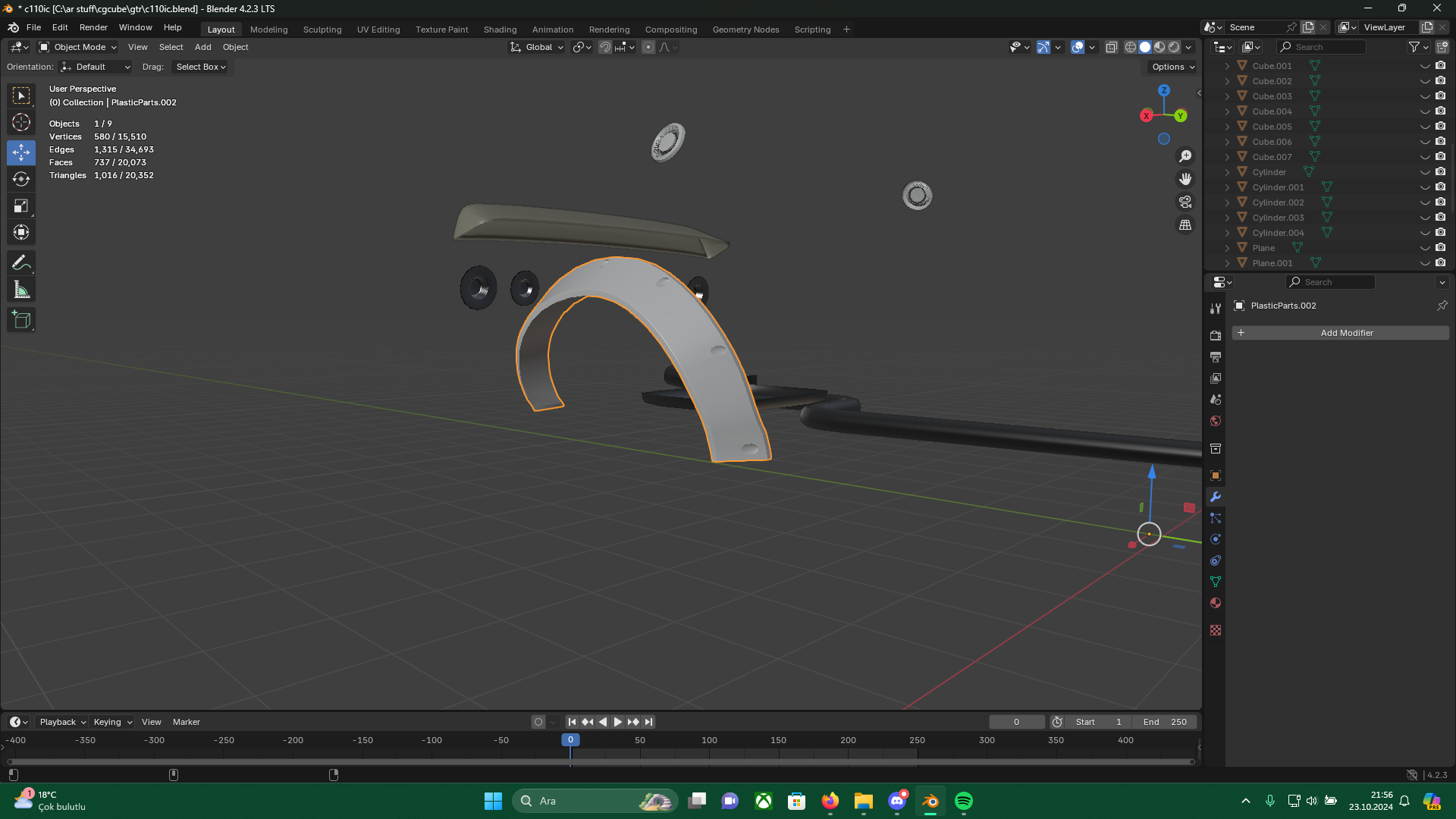Open the Material properties tab
The height and width of the screenshot is (819, 1456).
(1216, 603)
